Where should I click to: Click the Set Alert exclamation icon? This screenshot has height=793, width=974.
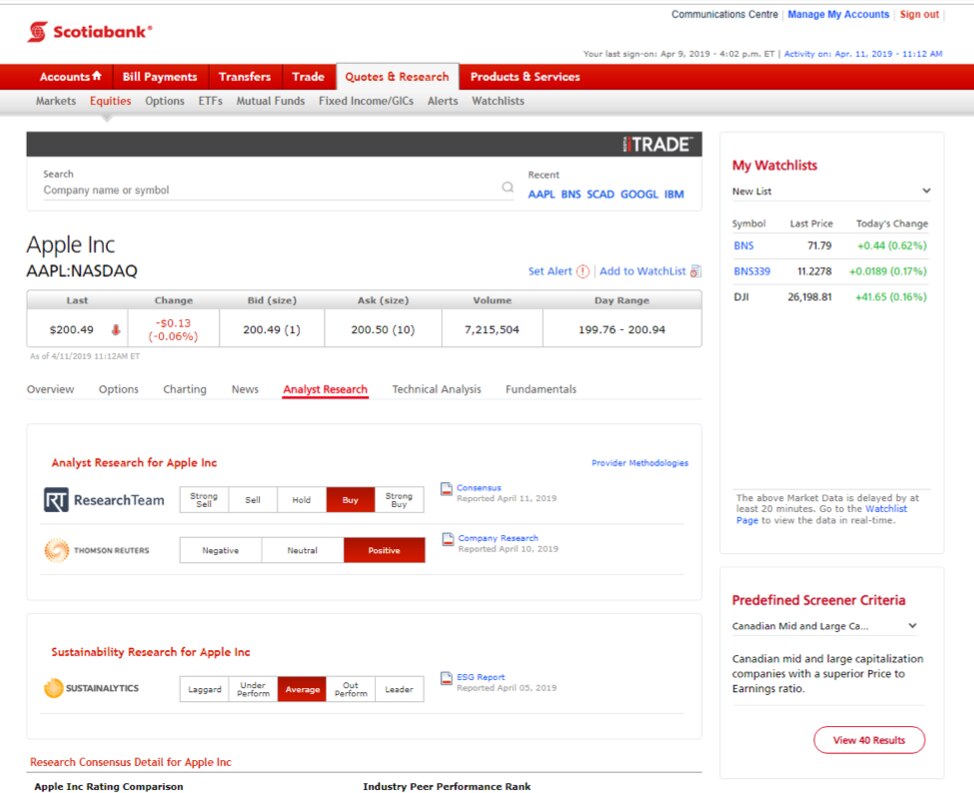pos(583,271)
